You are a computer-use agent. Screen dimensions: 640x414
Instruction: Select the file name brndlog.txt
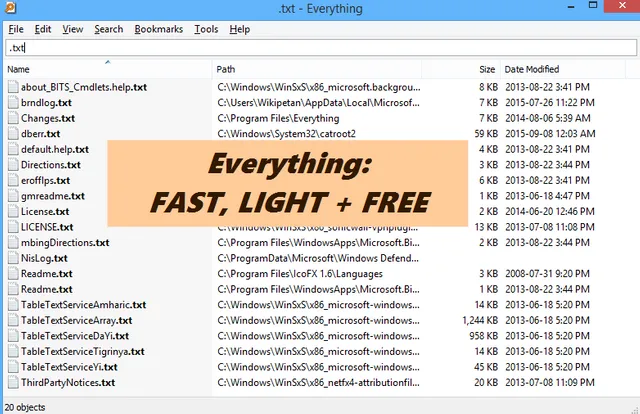point(46,102)
